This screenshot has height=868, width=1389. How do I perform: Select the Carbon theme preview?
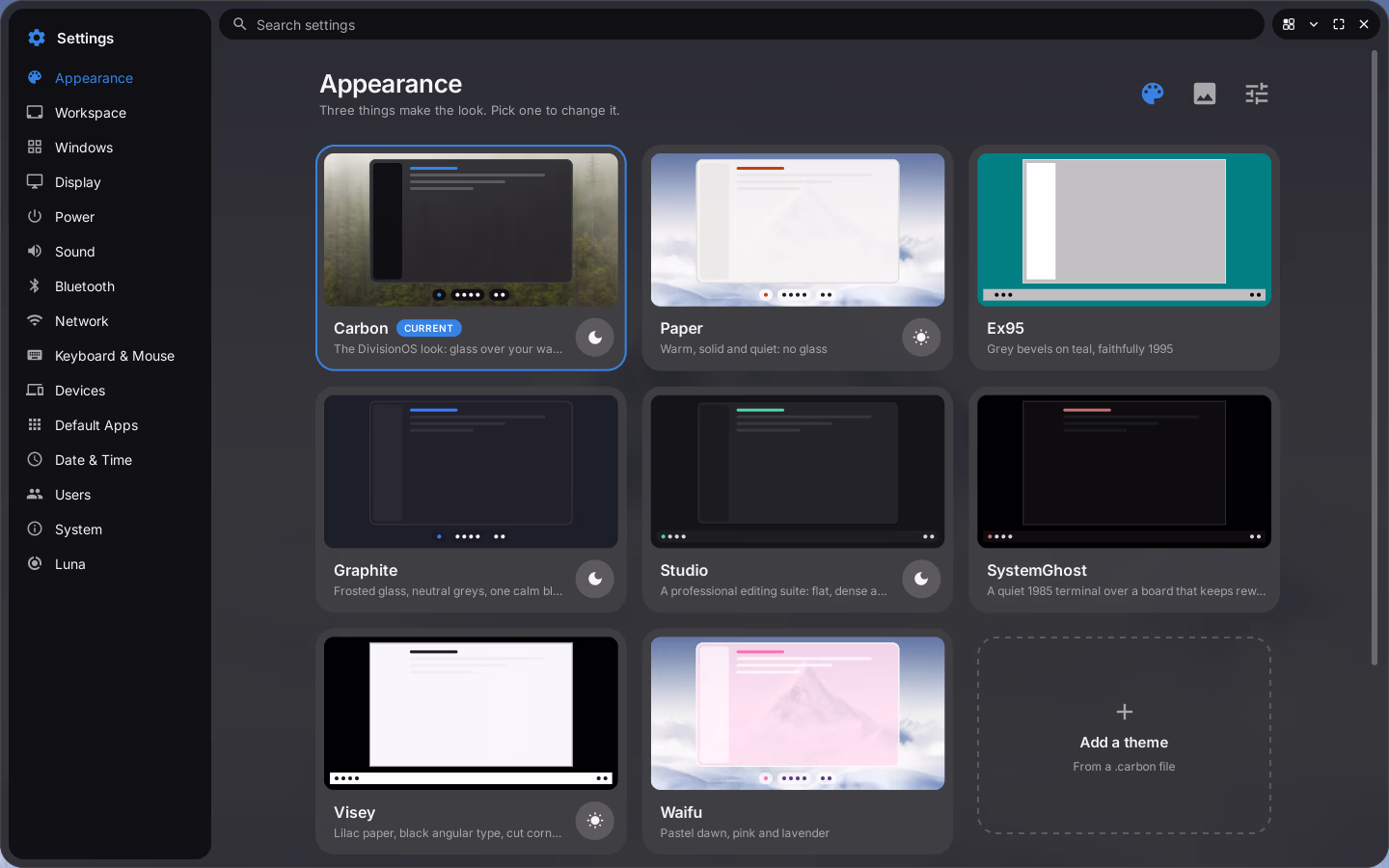click(471, 230)
